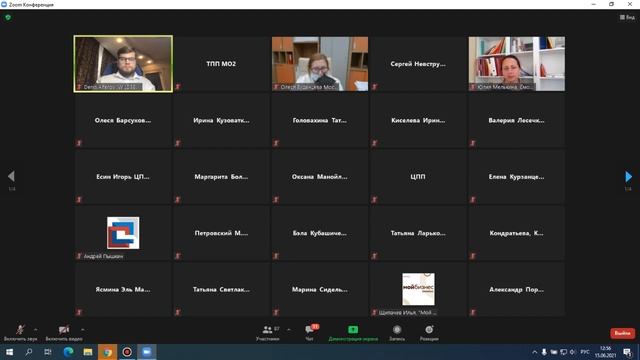Click muted mic icon on ТПП МО2 tile
Viewport: 640px width, 360px height.
click(x=178, y=87)
